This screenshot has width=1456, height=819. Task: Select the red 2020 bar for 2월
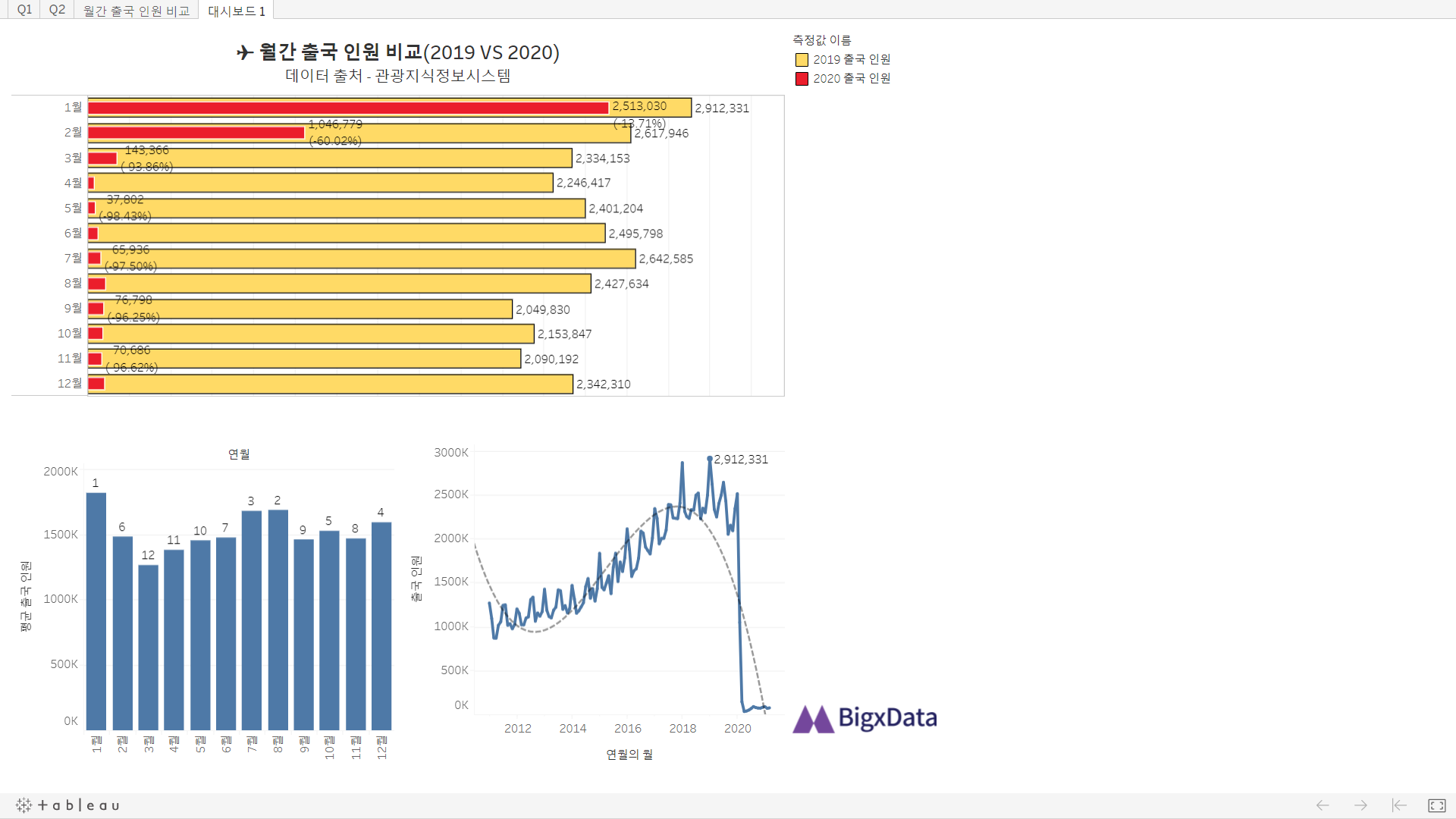click(x=196, y=133)
